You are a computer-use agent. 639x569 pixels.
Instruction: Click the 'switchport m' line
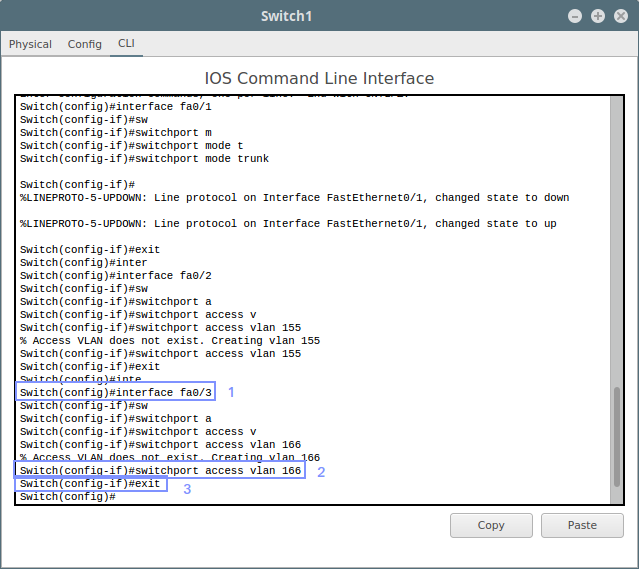116,132
